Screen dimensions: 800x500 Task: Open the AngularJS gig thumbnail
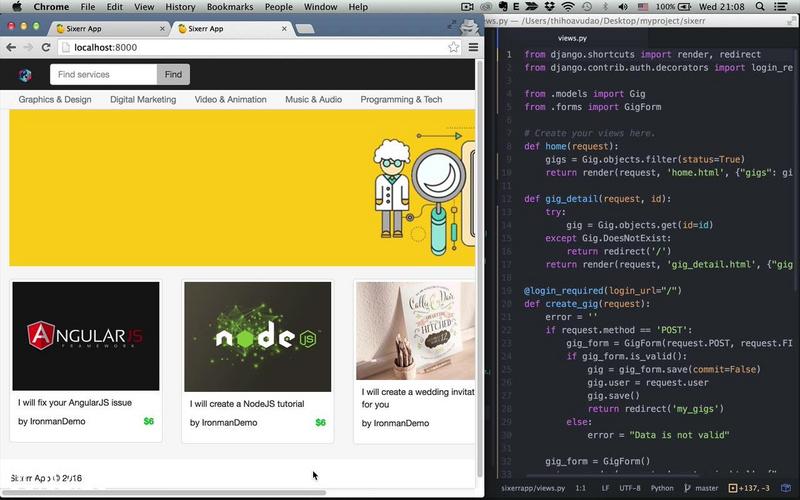(x=86, y=336)
